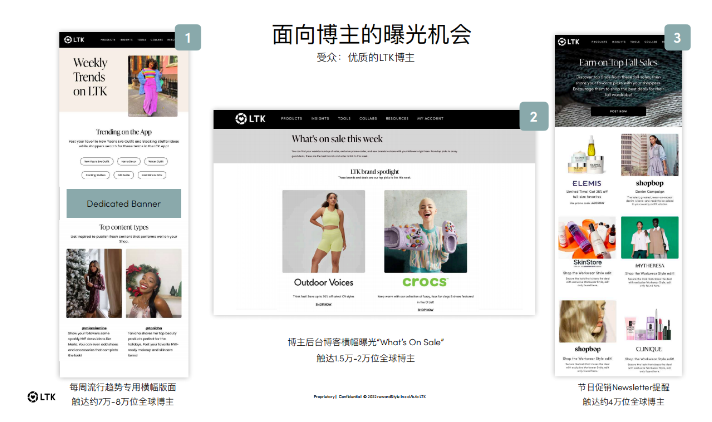This screenshot has height=422, width=712.
Task: Open the blonde hair shopbop image
Action: 588,321
